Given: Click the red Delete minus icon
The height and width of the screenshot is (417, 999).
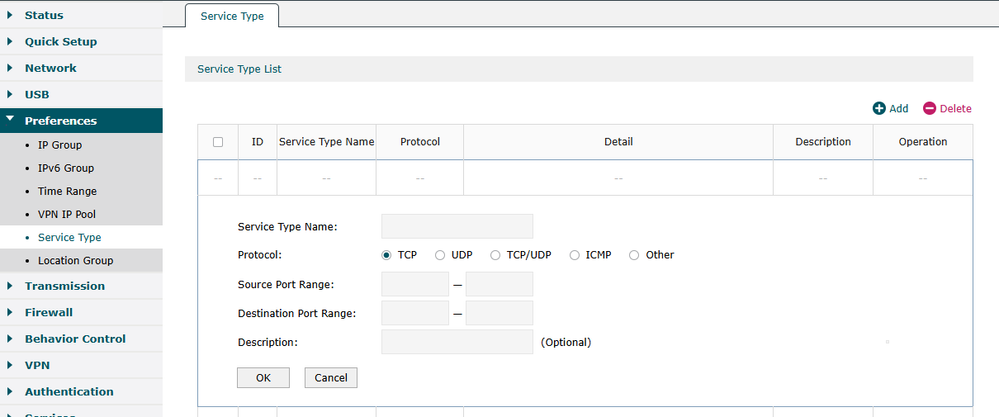Looking at the screenshot, I should [929, 108].
